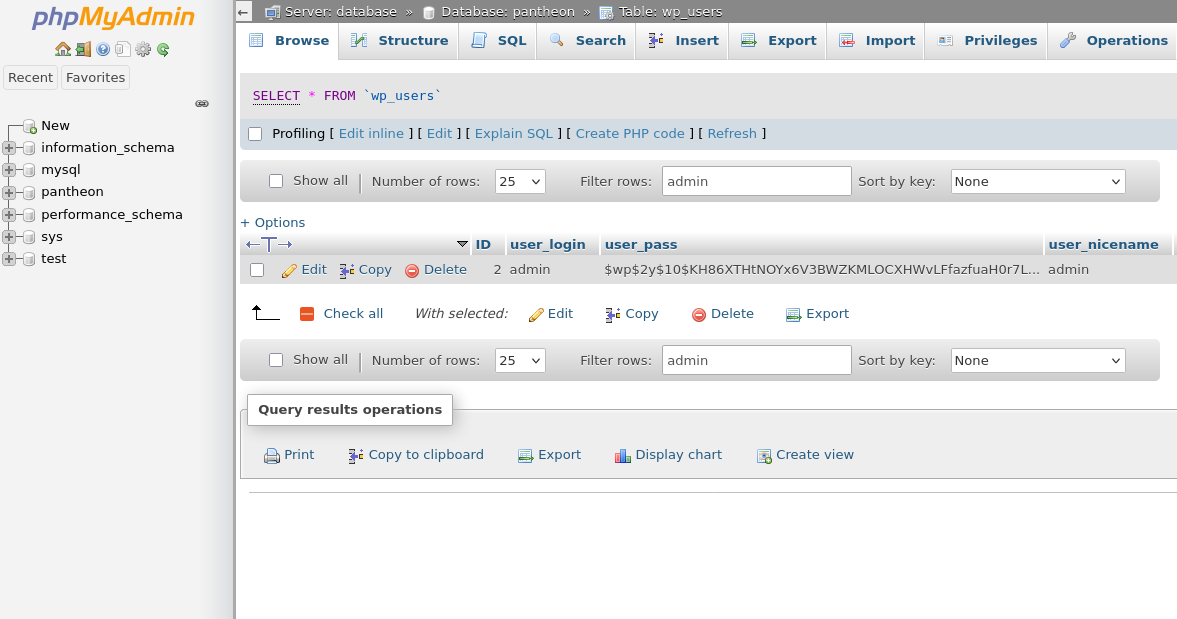Viewport: 1177px width, 619px height.
Task: Click the printer Print icon
Action: pyautogui.click(x=272, y=455)
